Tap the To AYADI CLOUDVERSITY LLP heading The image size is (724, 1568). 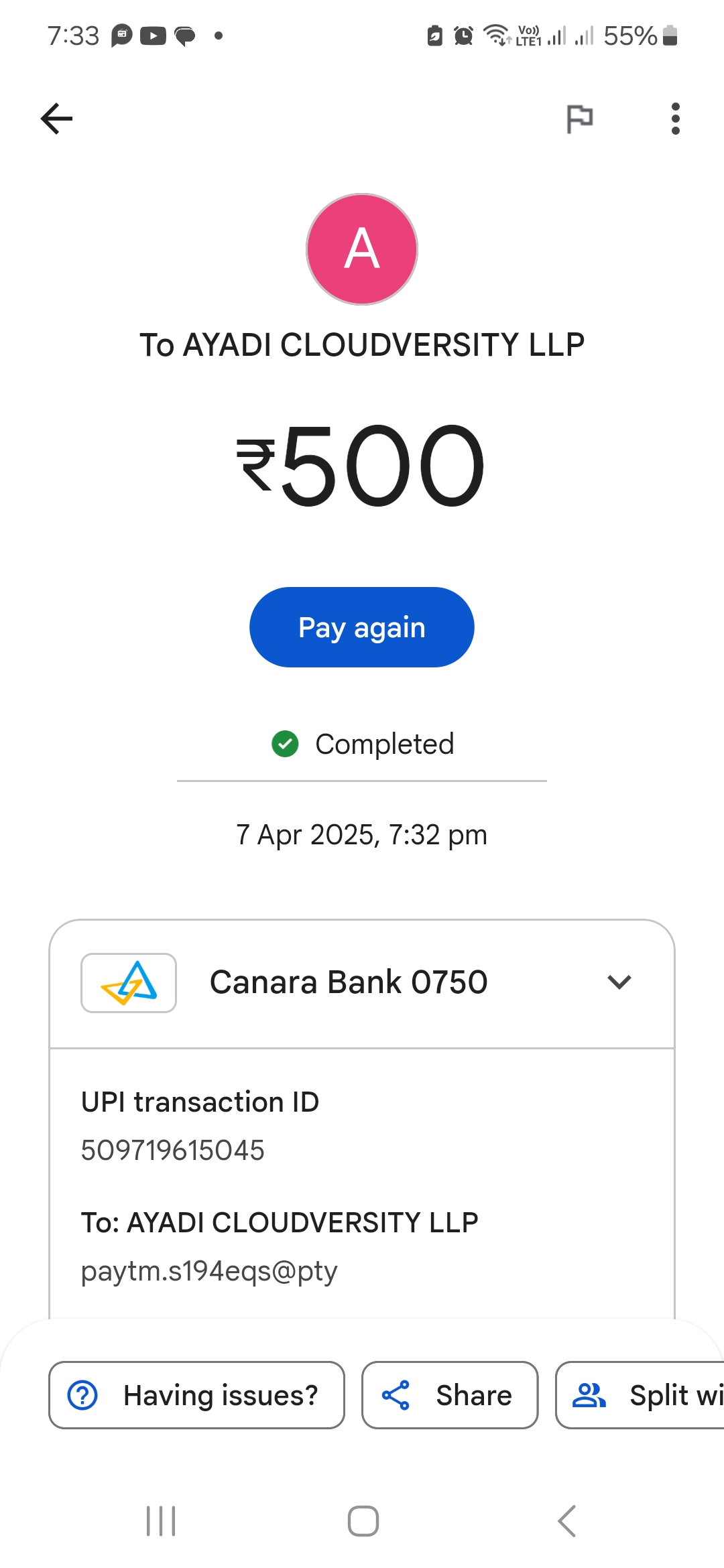(x=362, y=345)
